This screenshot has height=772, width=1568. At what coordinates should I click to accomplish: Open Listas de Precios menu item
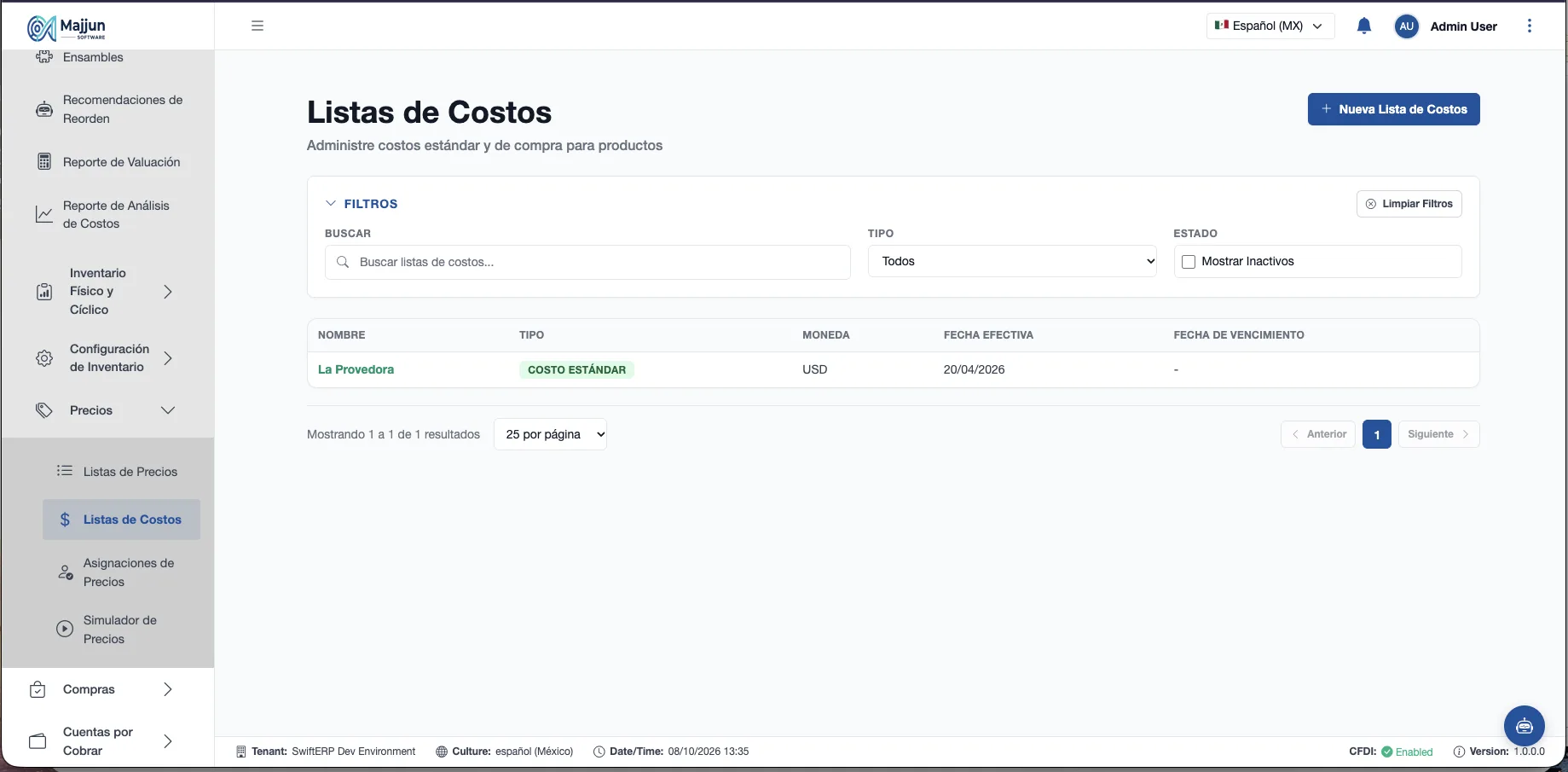121,472
